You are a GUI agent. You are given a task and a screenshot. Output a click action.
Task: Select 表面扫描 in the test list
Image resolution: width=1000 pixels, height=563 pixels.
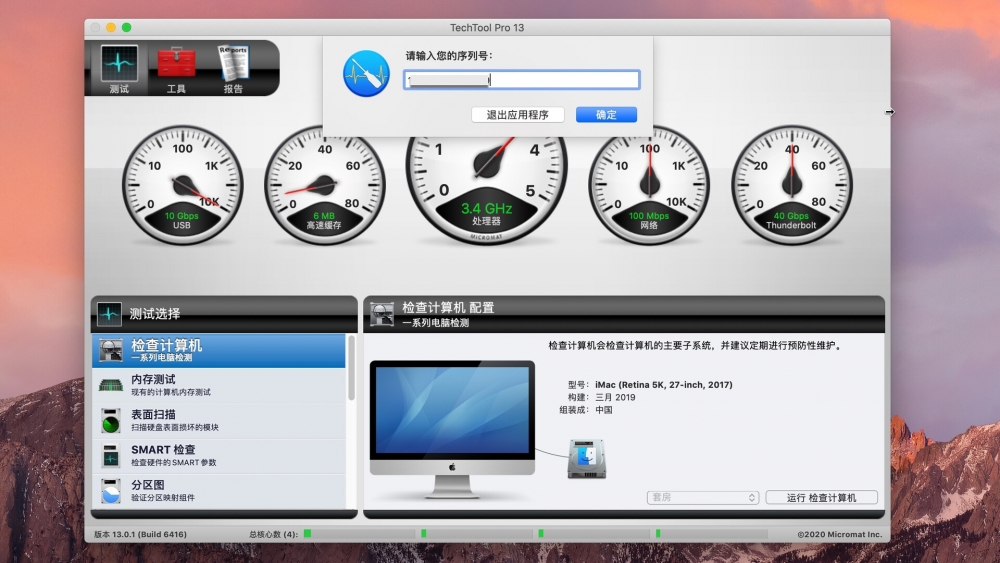219,420
